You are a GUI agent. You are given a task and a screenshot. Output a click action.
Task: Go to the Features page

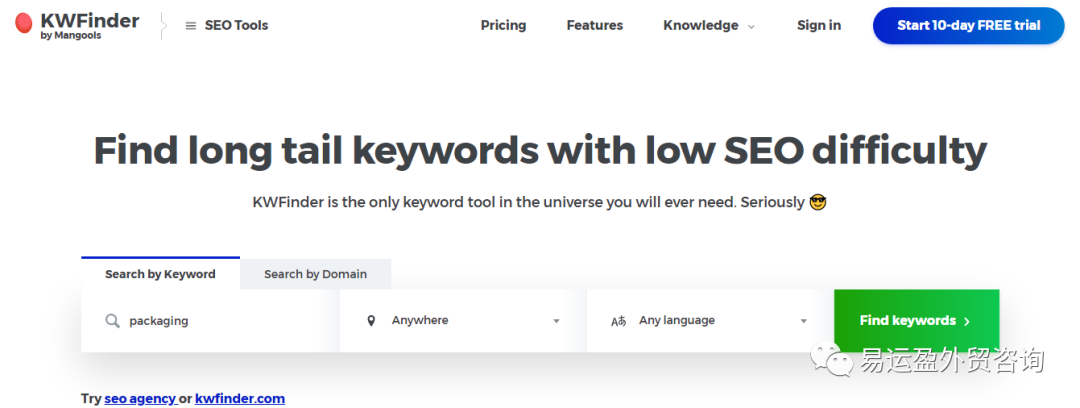(594, 26)
